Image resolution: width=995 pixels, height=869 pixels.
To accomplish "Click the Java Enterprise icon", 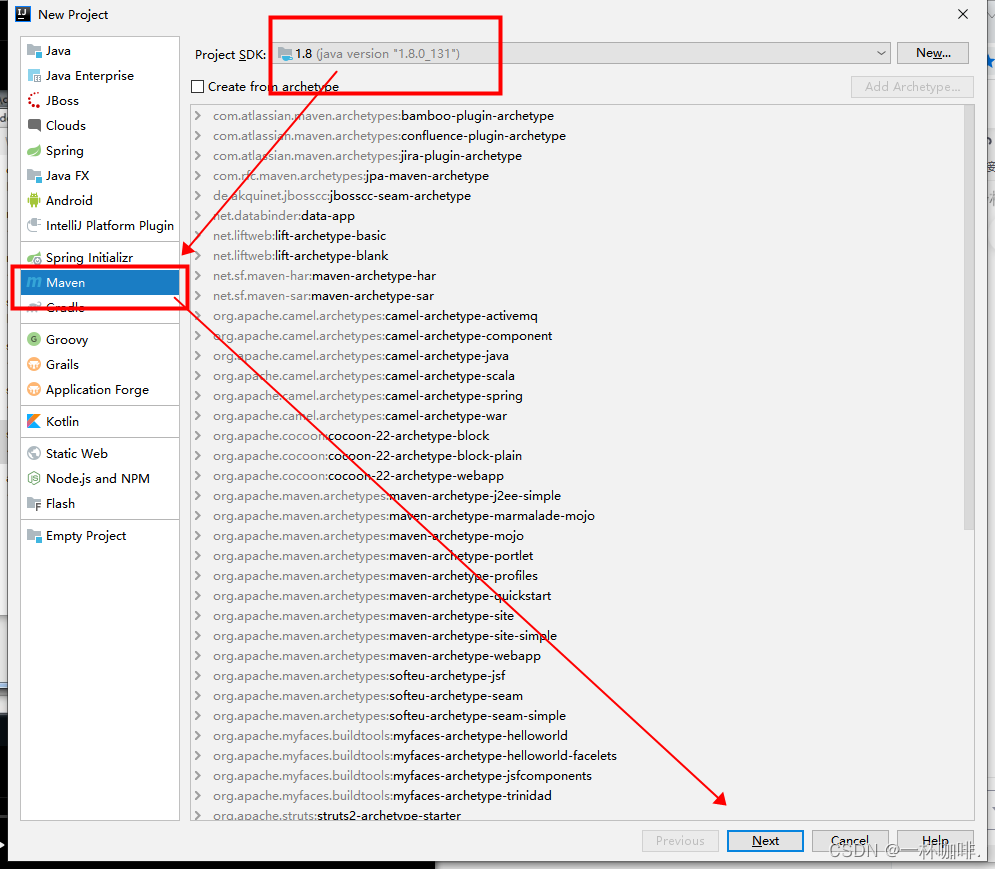I will [34, 76].
